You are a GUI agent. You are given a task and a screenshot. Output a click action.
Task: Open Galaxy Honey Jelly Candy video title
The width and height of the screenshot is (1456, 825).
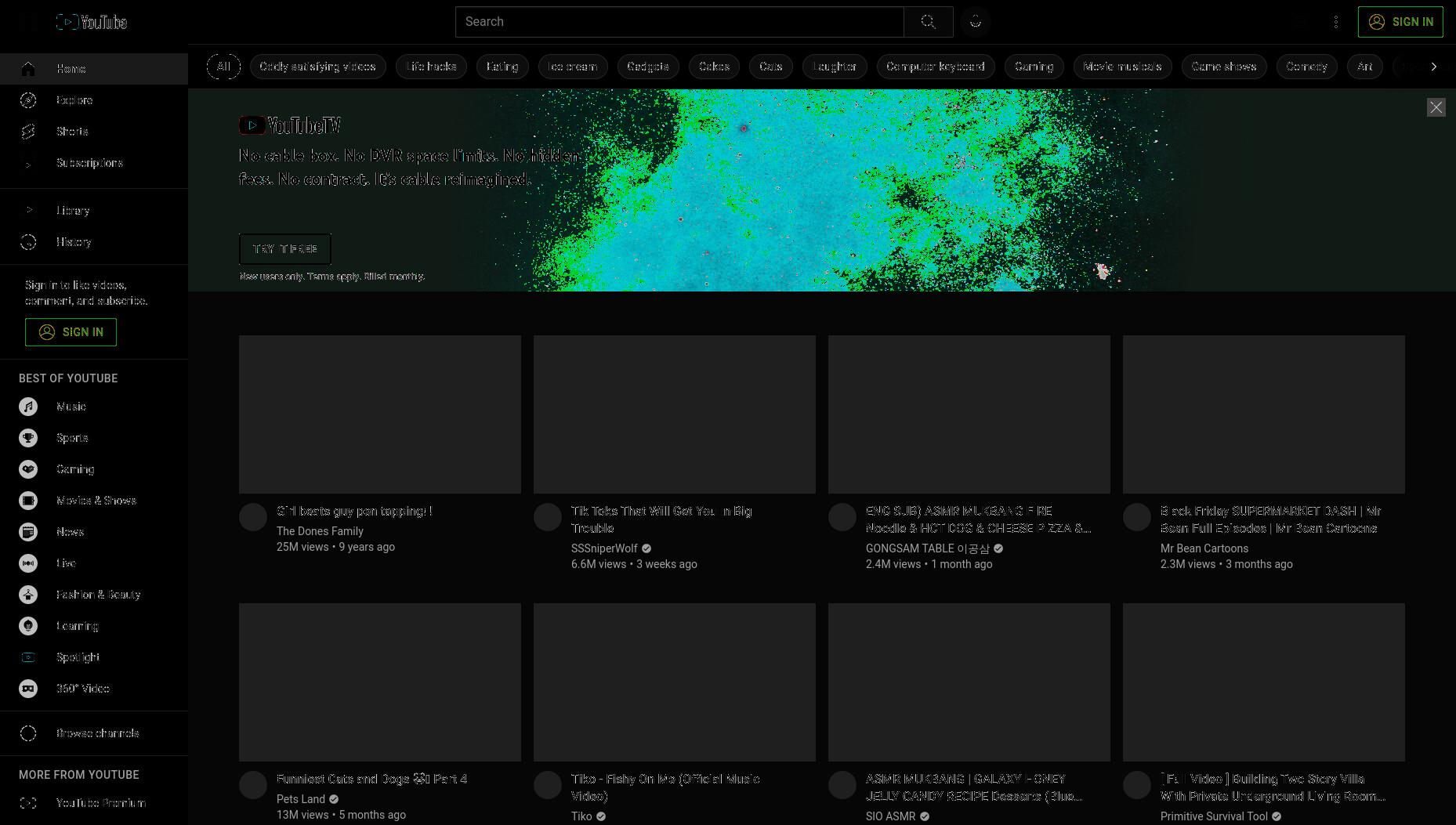point(974,787)
